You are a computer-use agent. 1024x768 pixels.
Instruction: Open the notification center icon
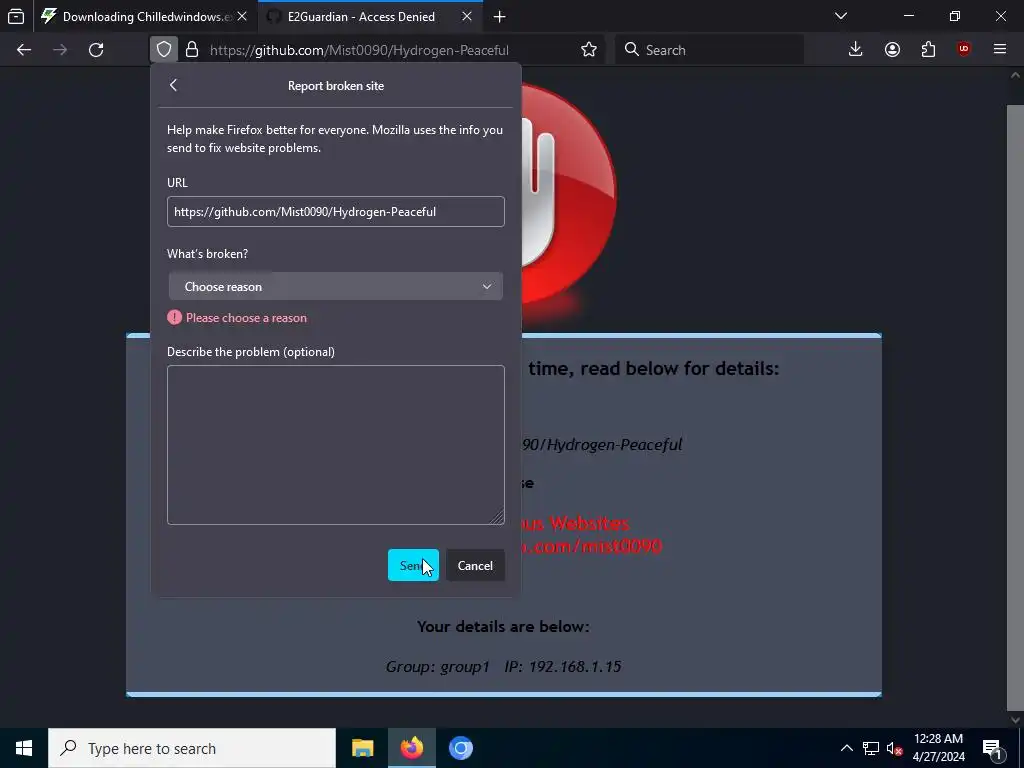(993, 748)
